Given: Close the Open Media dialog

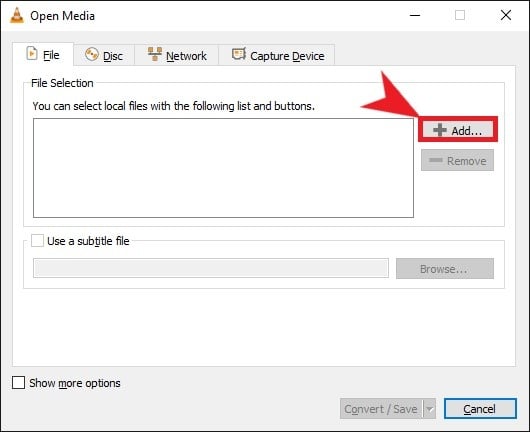Looking at the screenshot, I should 506,15.
